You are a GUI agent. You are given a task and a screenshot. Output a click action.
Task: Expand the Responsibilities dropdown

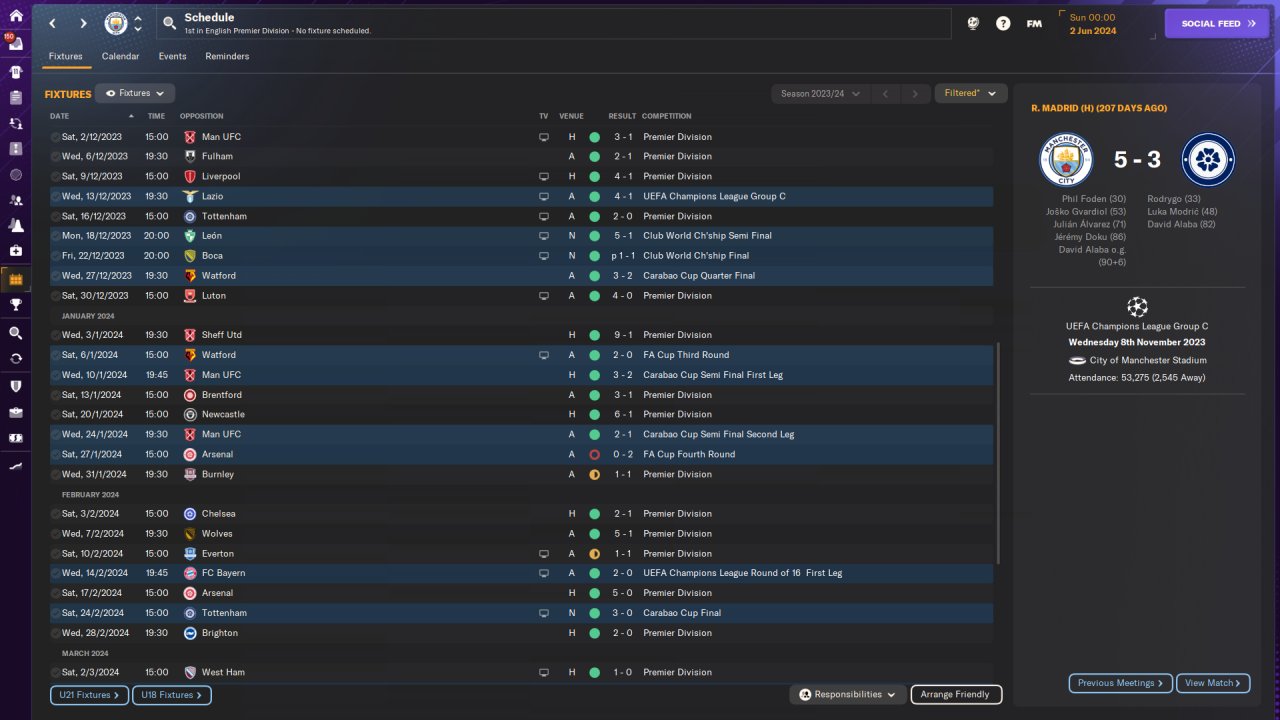[848, 694]
